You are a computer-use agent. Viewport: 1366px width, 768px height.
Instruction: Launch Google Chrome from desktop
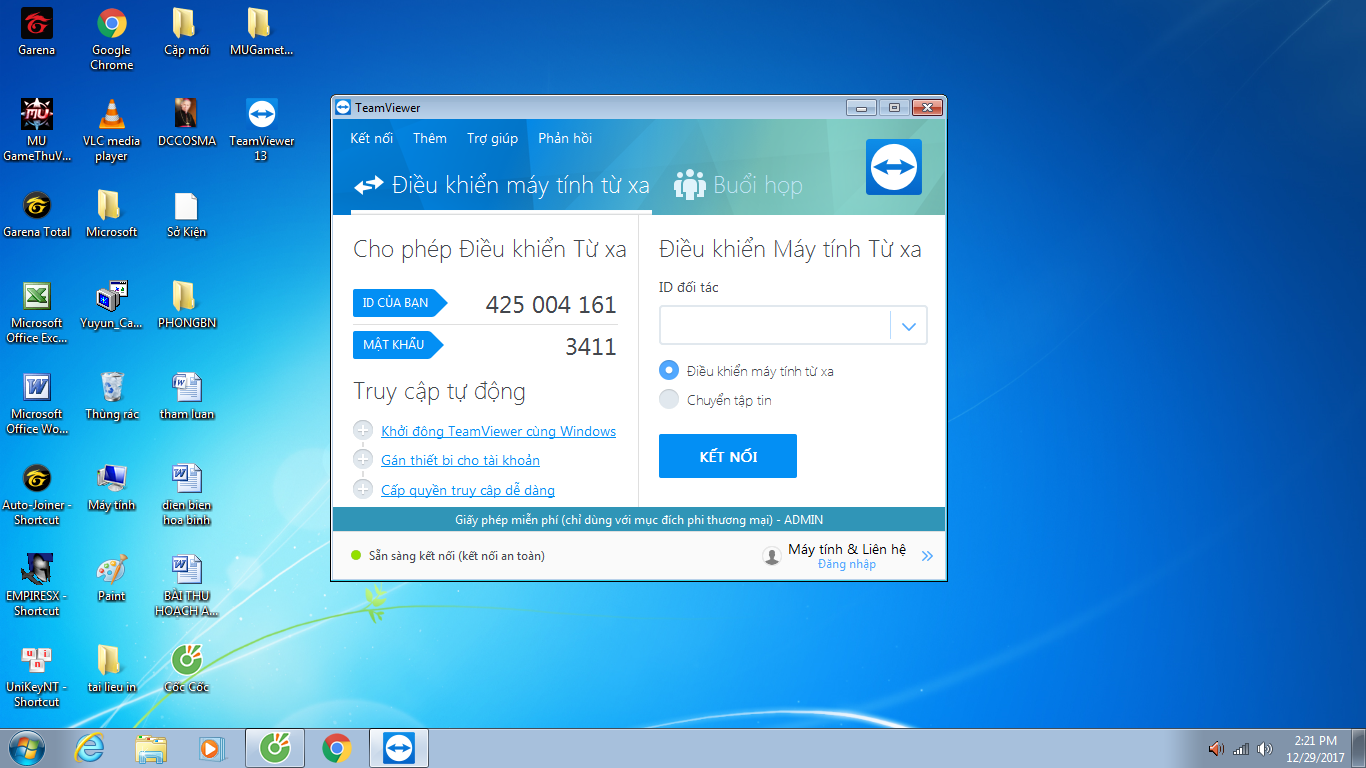(111, 39)
